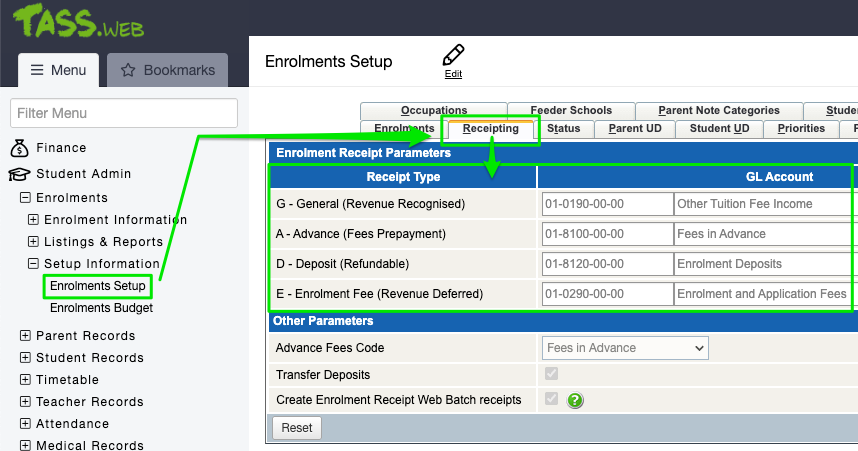Viewport: 858px width, 451px height.
Task: Click the Student Admin graduation cap icon
Action: pyautogui.click(x=19, y=174)
